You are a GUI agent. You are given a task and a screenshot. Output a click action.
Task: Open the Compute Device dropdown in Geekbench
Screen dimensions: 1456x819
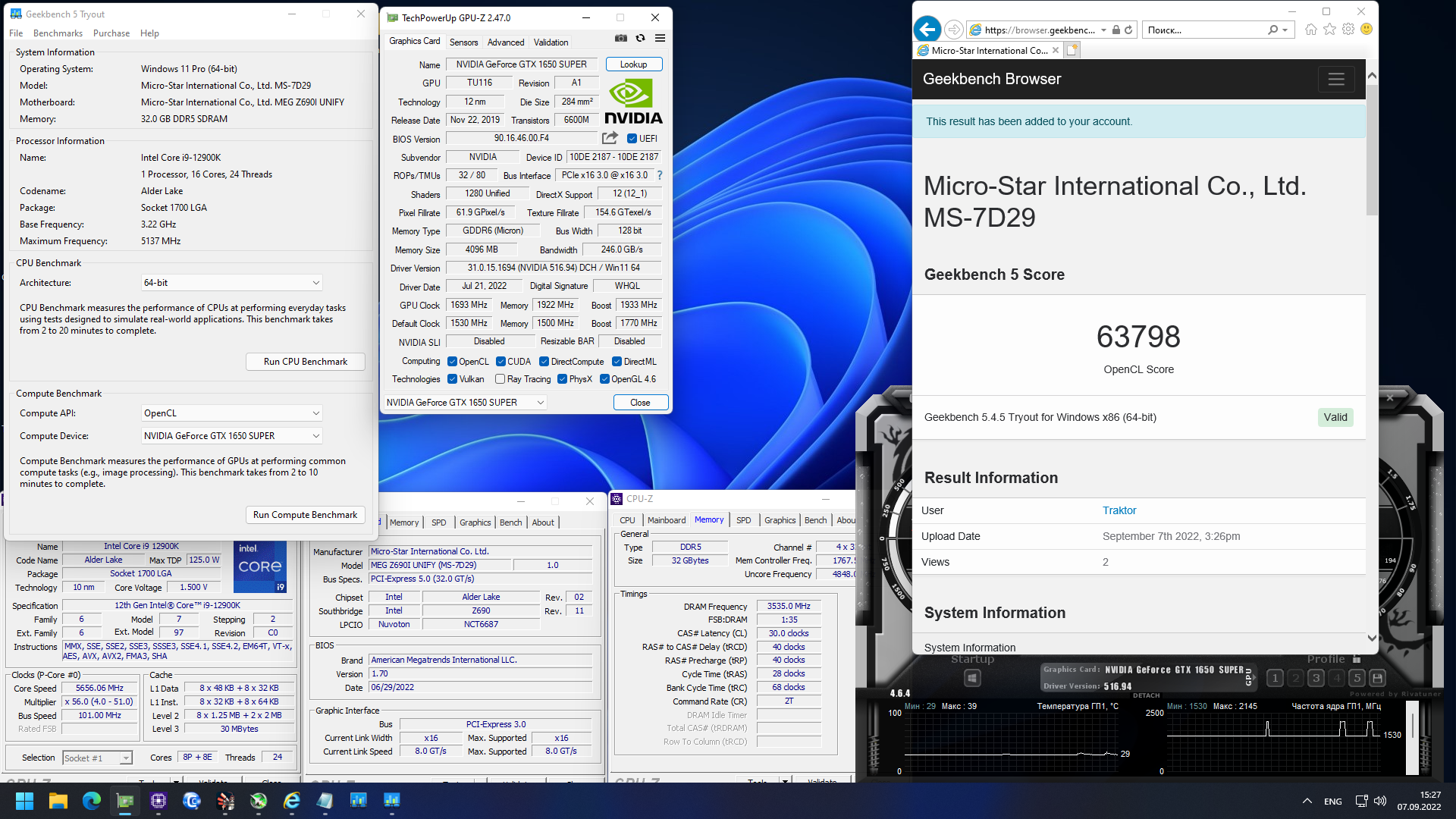point(231,436)
